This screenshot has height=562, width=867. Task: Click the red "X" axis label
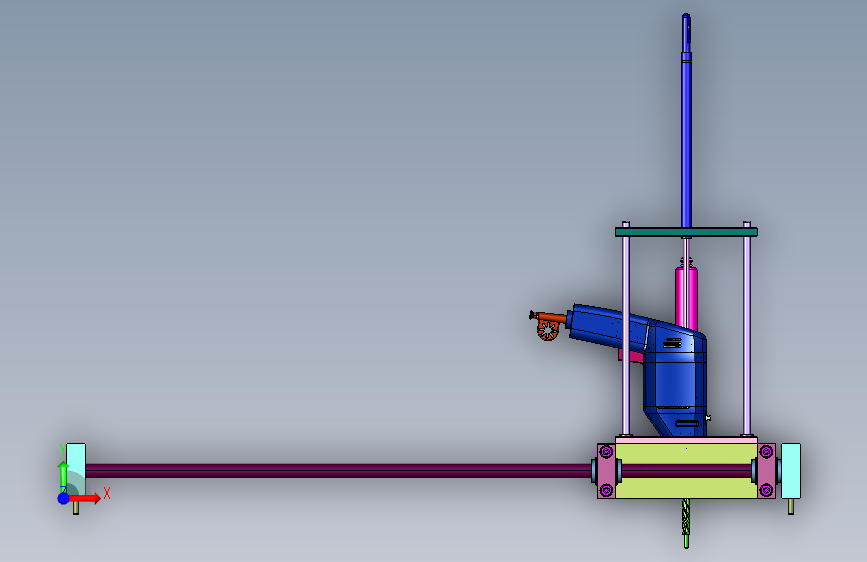pos(107,493)
